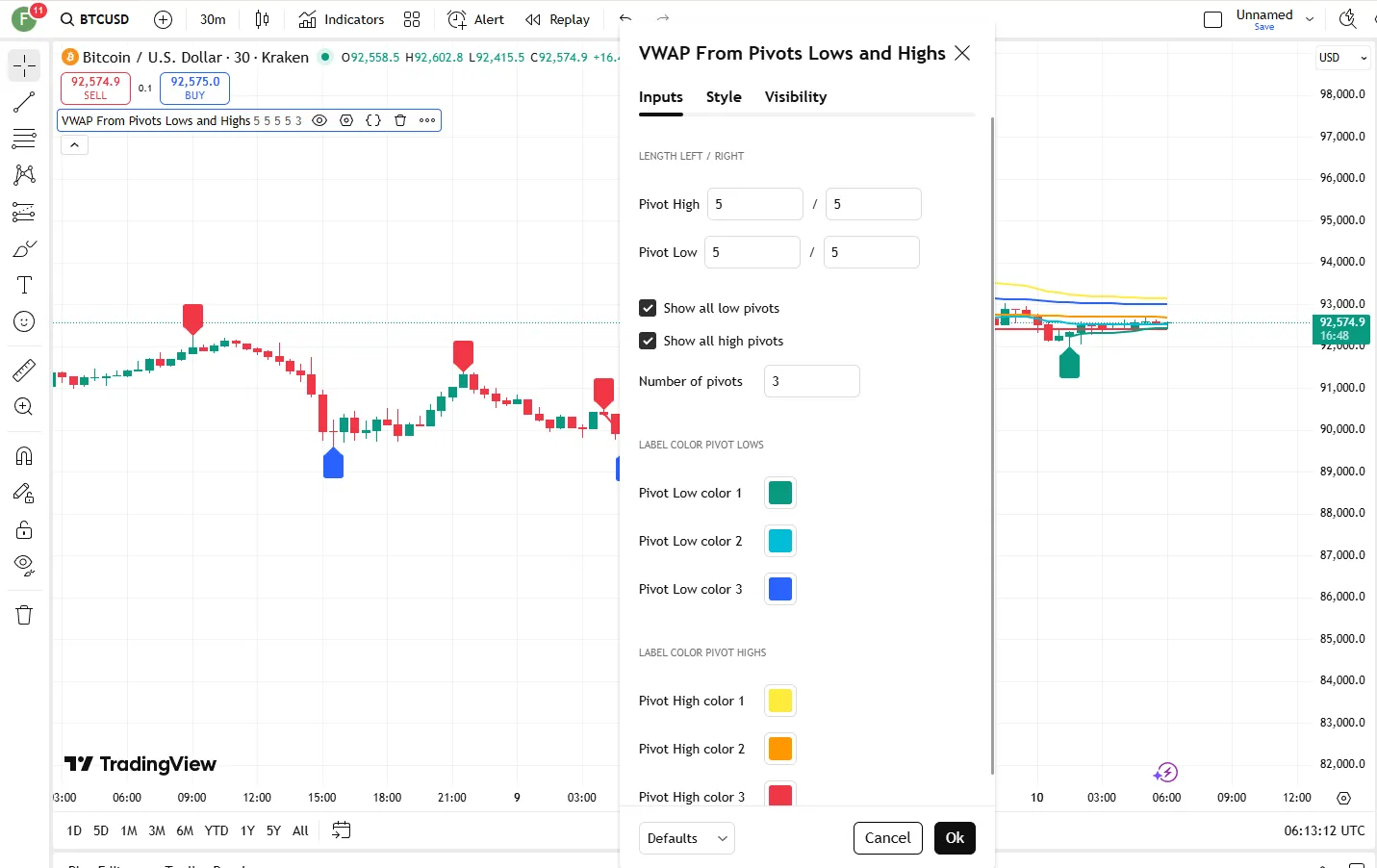Screen dimensions: 1377x868
Task: Open the forecasting and measurement tools
Action: tap(24, 212)
